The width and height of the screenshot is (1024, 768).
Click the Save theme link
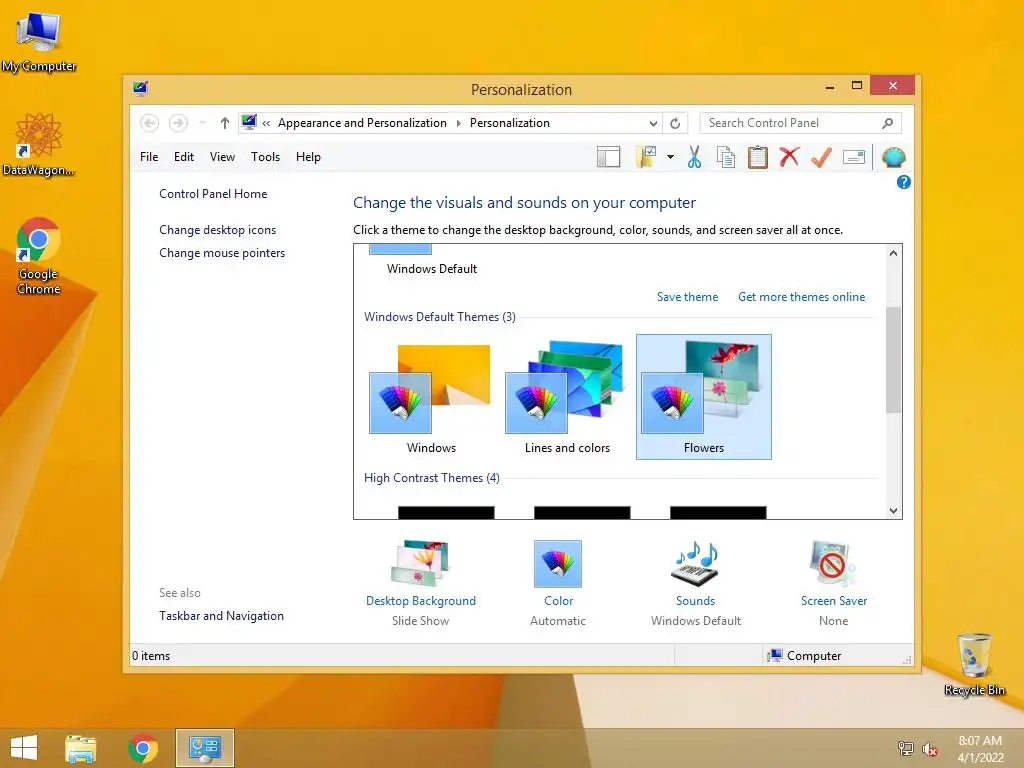(x=687, y=296)
